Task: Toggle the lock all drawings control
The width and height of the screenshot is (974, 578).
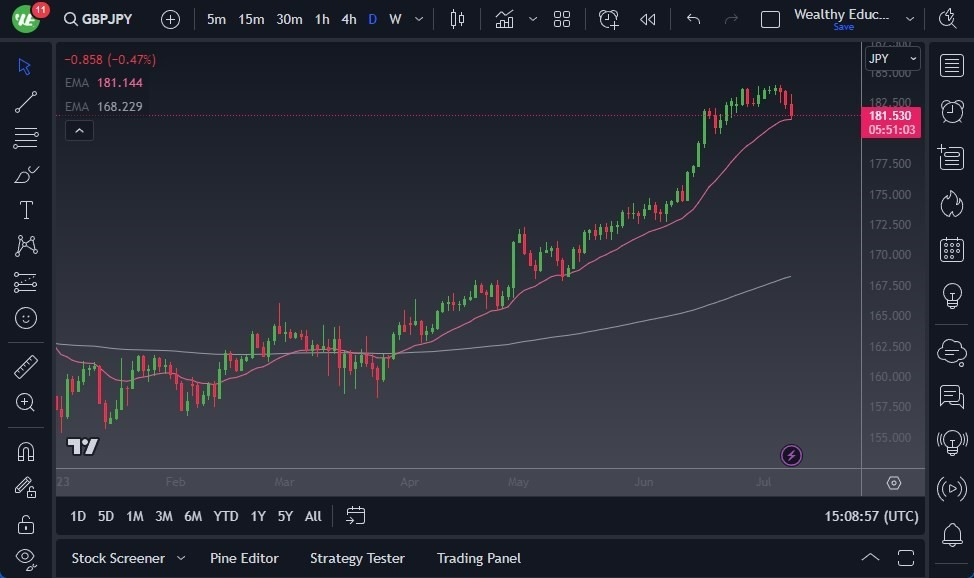Action: pos(25,524)
